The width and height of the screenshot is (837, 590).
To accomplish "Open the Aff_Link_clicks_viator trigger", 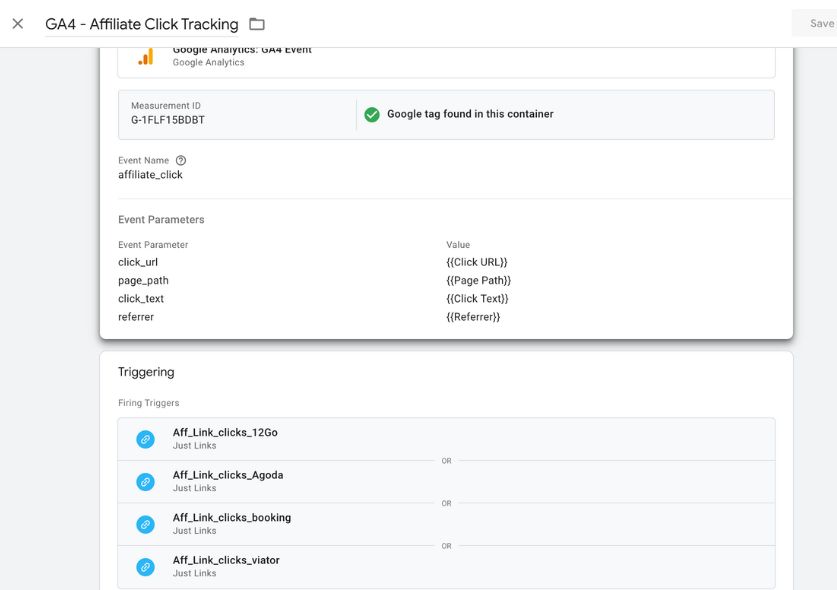I will [226, 561].
